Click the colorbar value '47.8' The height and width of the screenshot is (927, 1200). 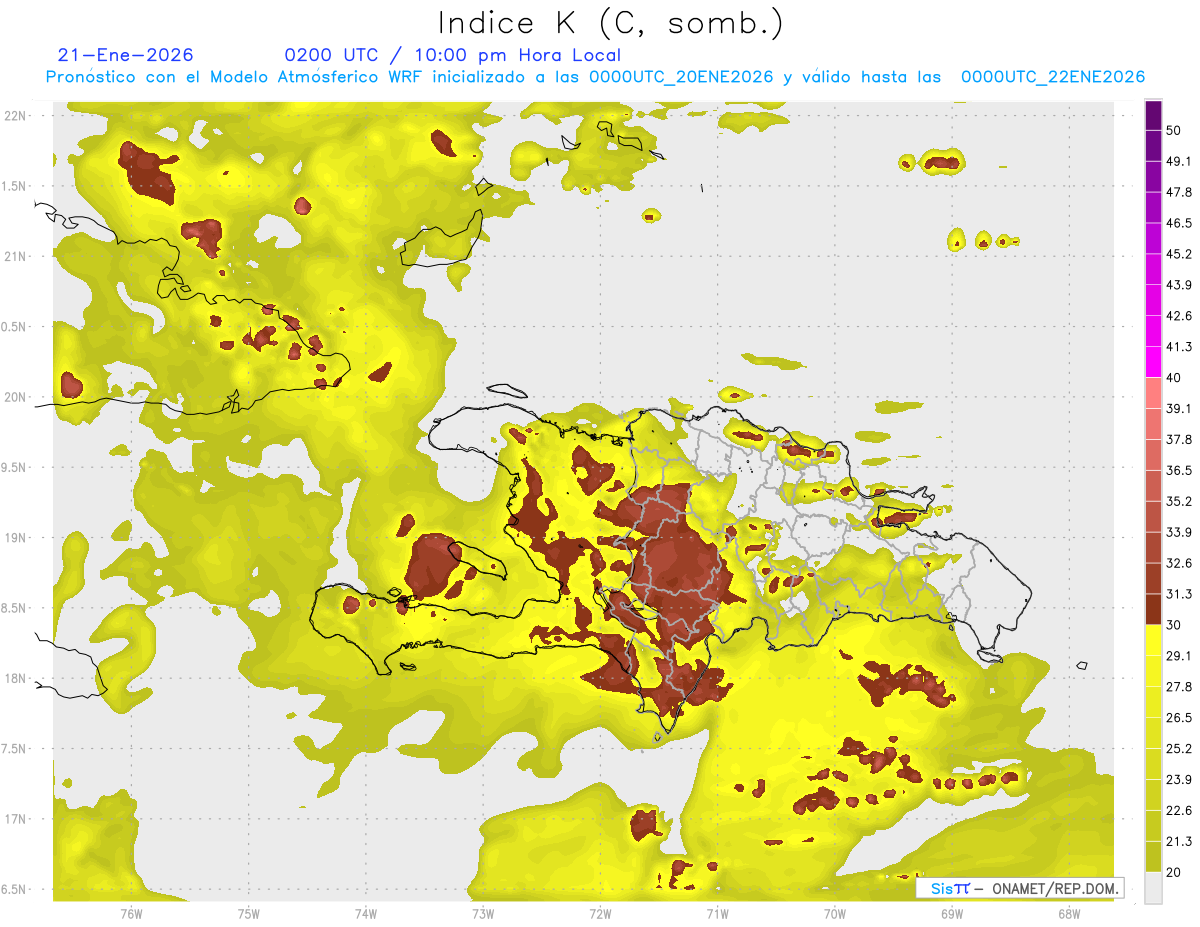click(1179, 192)
